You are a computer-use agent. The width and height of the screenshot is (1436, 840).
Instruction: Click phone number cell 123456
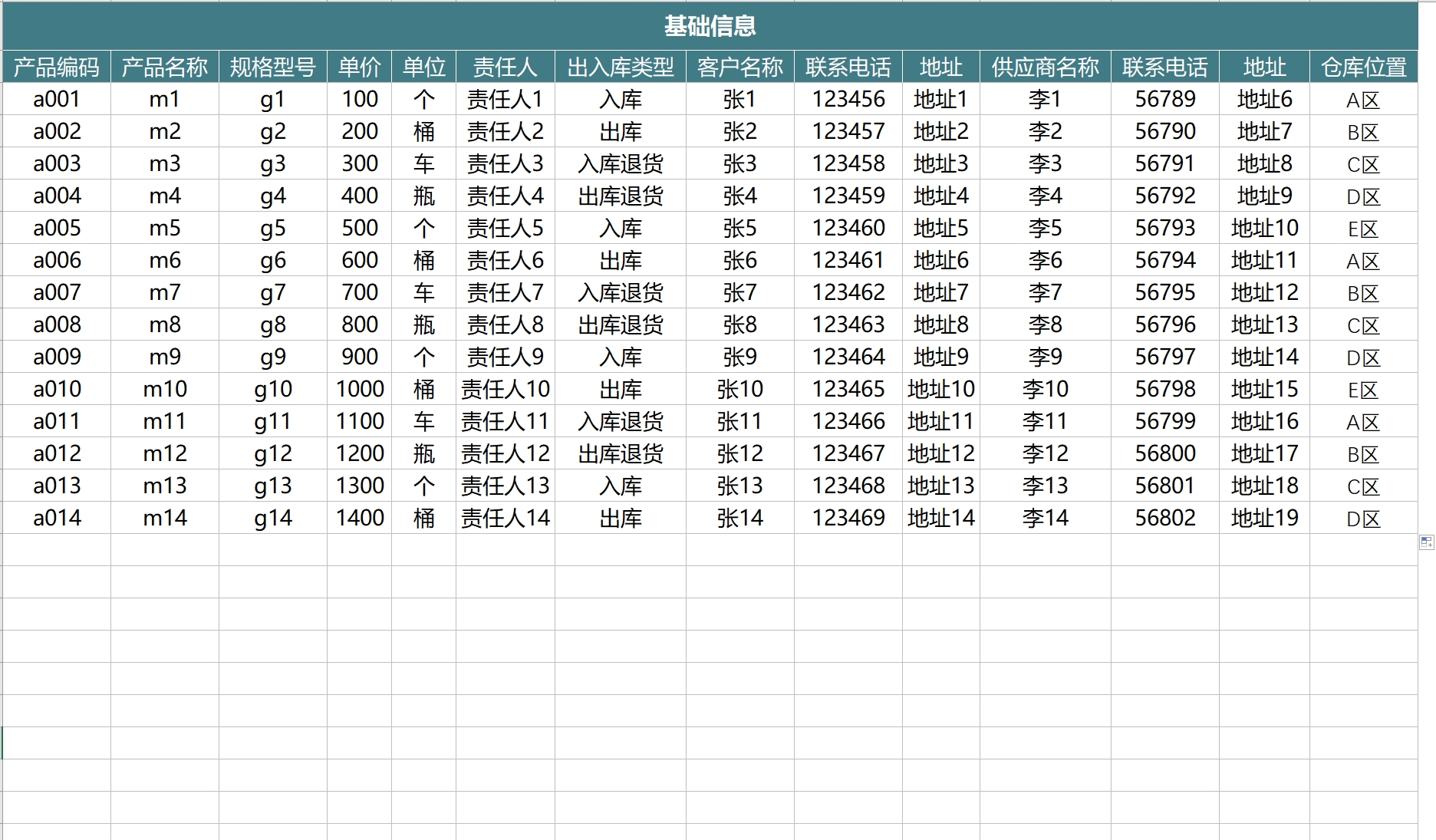(x=848, y=99)
